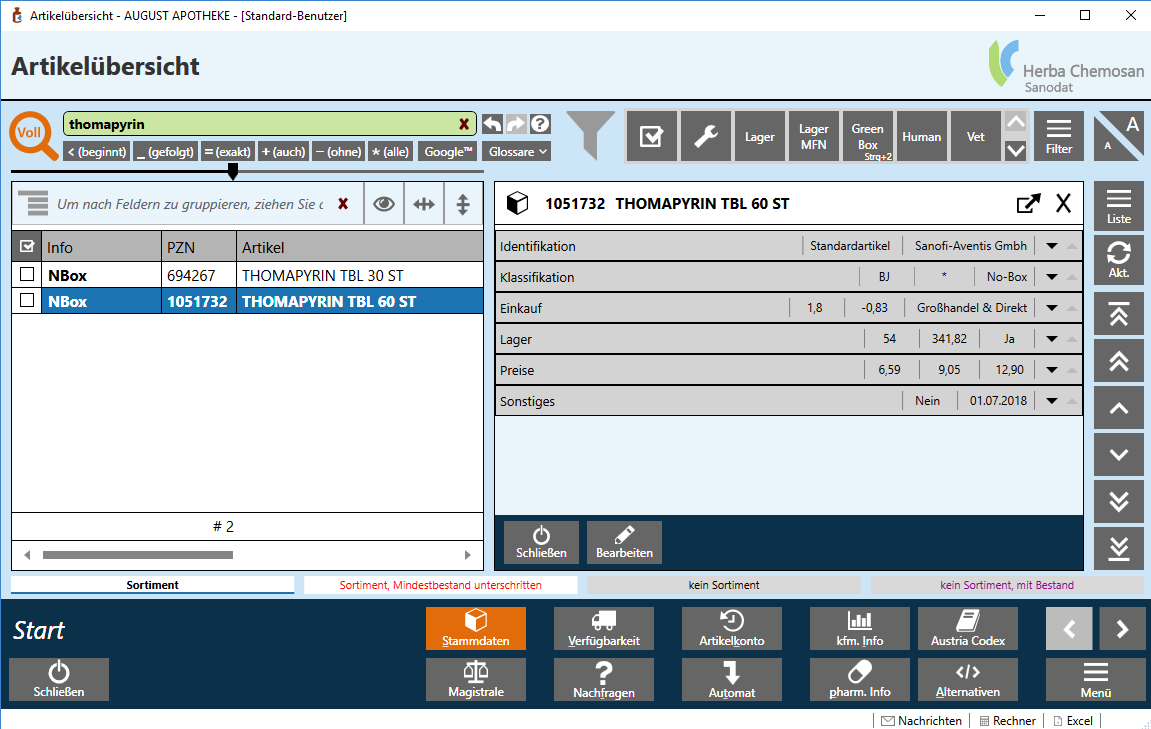Click the vertical row fit icon

[x=462, y=204]
